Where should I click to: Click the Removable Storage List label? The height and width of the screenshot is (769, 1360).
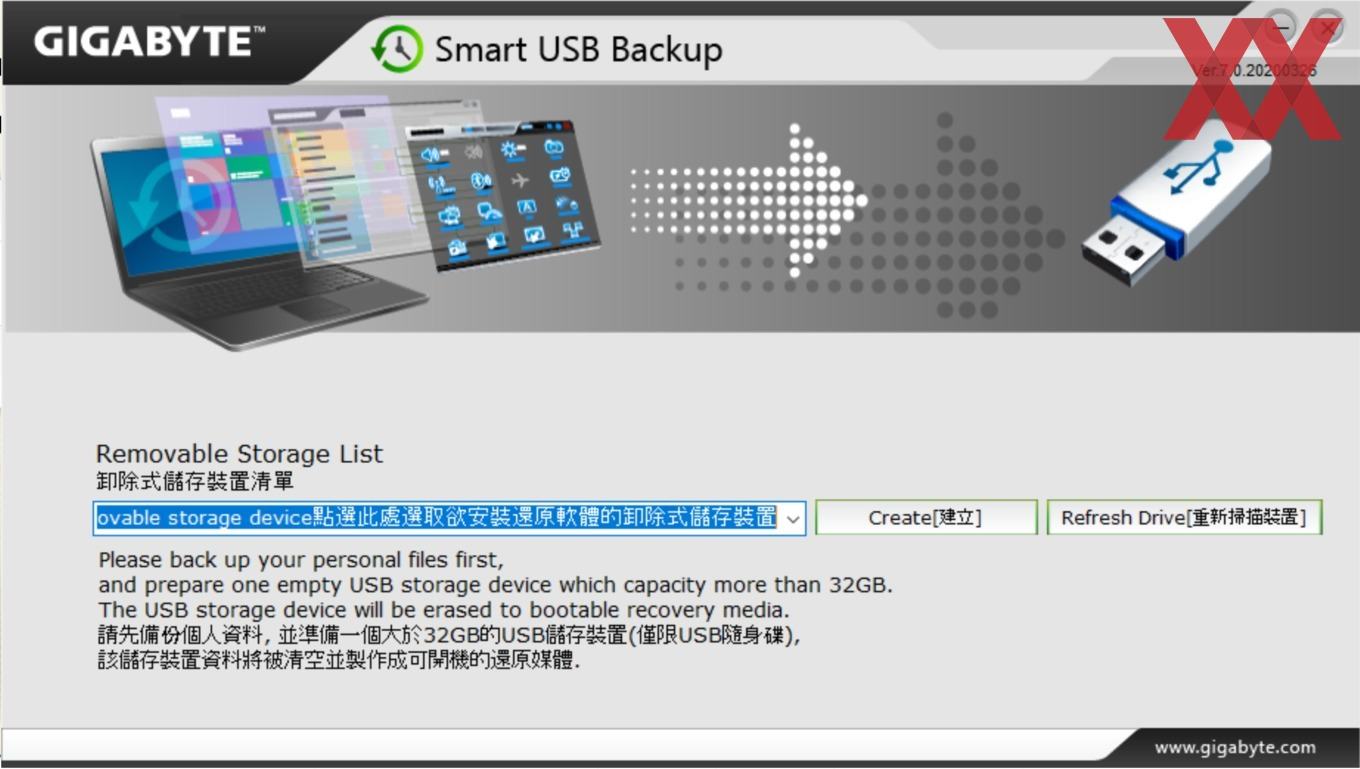pos(239,454)
